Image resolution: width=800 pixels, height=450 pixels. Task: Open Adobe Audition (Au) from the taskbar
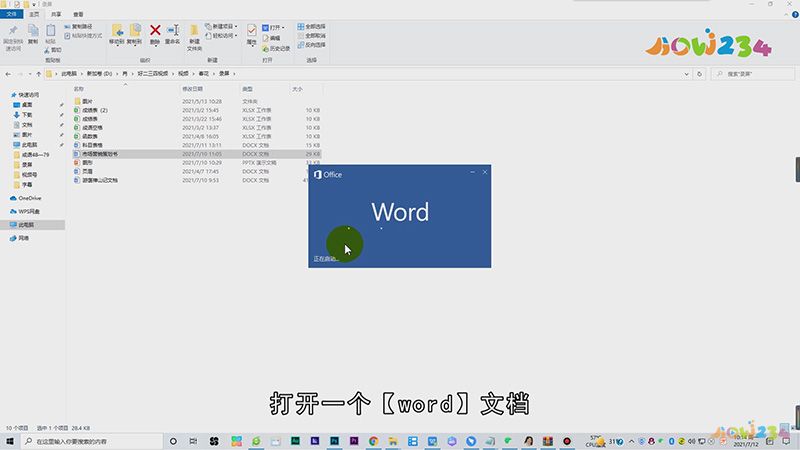(x=295, y=441)
